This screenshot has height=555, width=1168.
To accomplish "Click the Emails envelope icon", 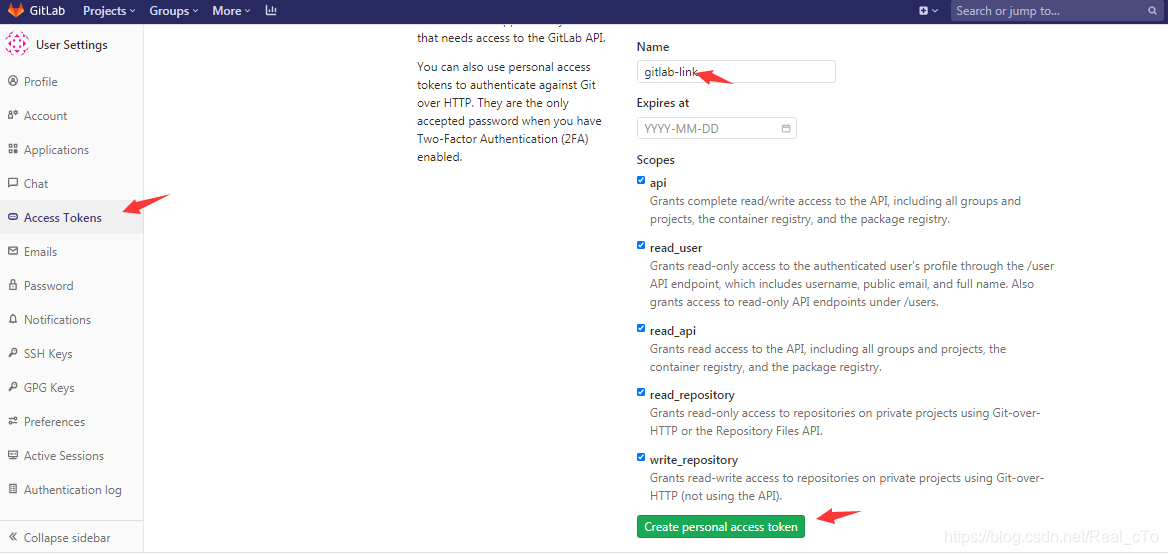I will click(x=13, y=251).
